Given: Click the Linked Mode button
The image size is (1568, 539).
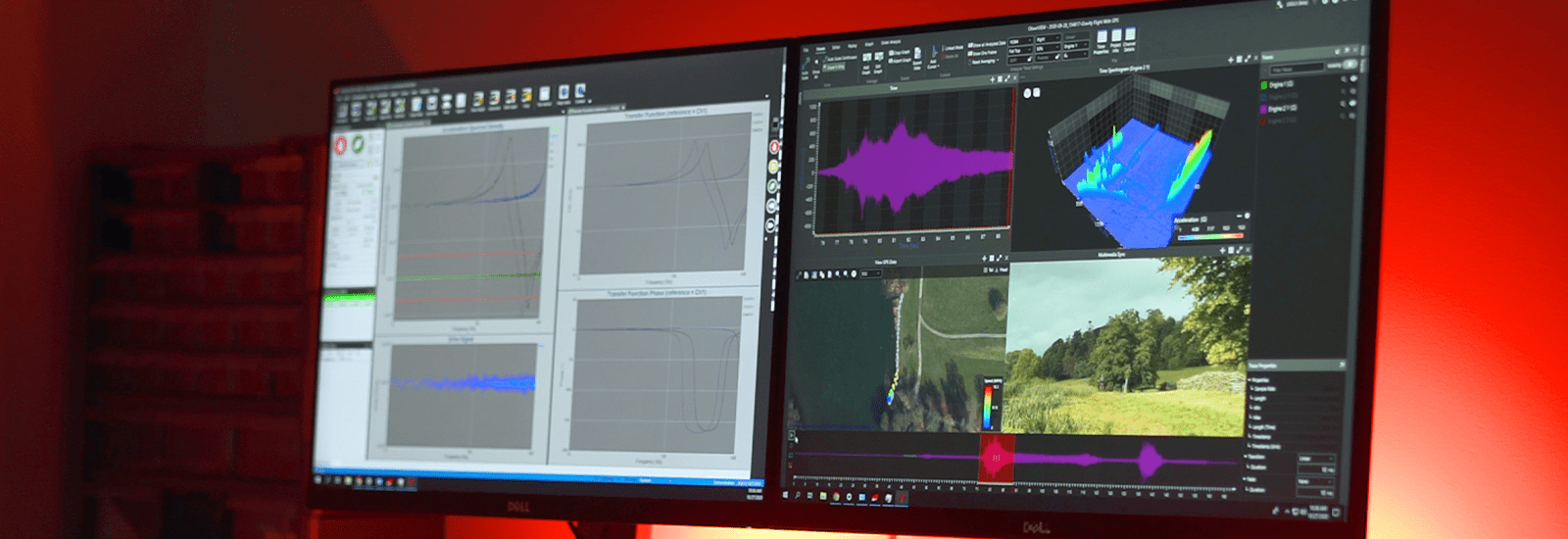Looking at the screenshot, I should pos(954,49).
